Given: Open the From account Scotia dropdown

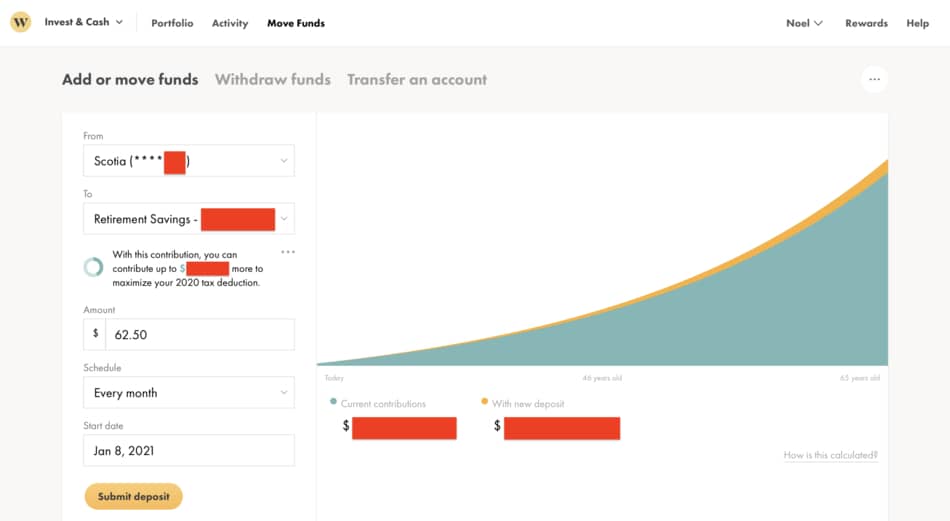Looking at the screenshot, I should (x=189, y=161).
